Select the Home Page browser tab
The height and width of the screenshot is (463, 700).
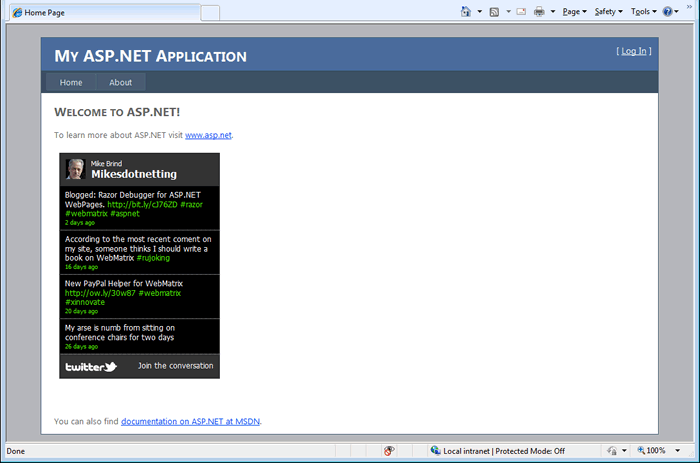(105, 13)
